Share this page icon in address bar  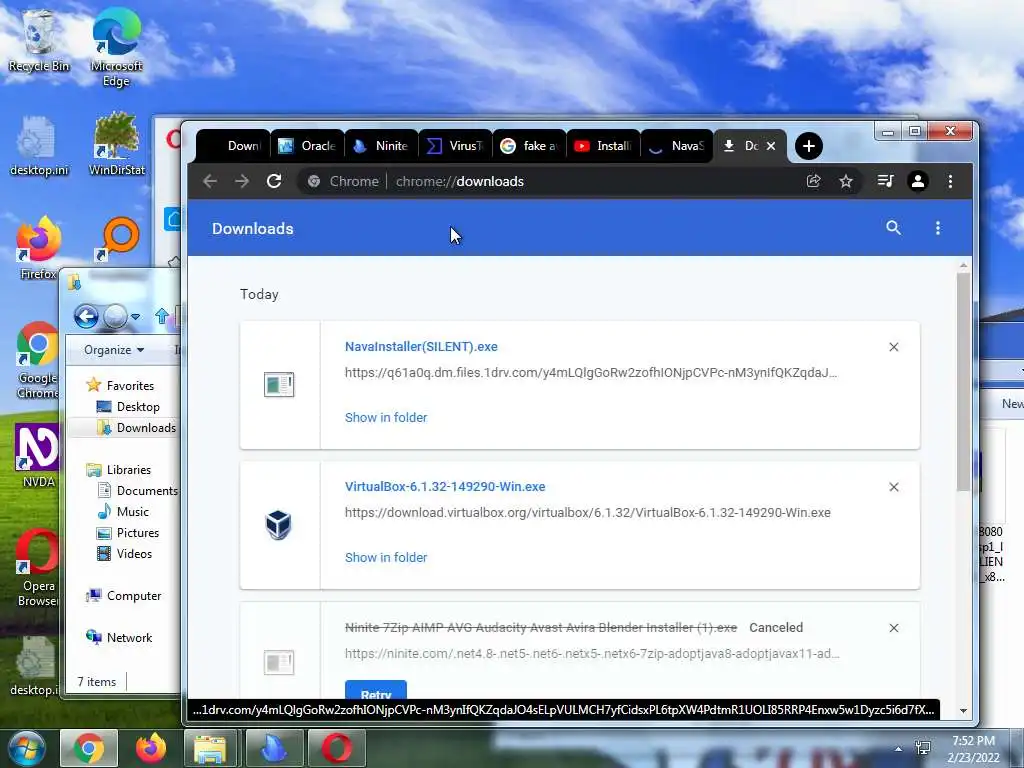point(814,181)
